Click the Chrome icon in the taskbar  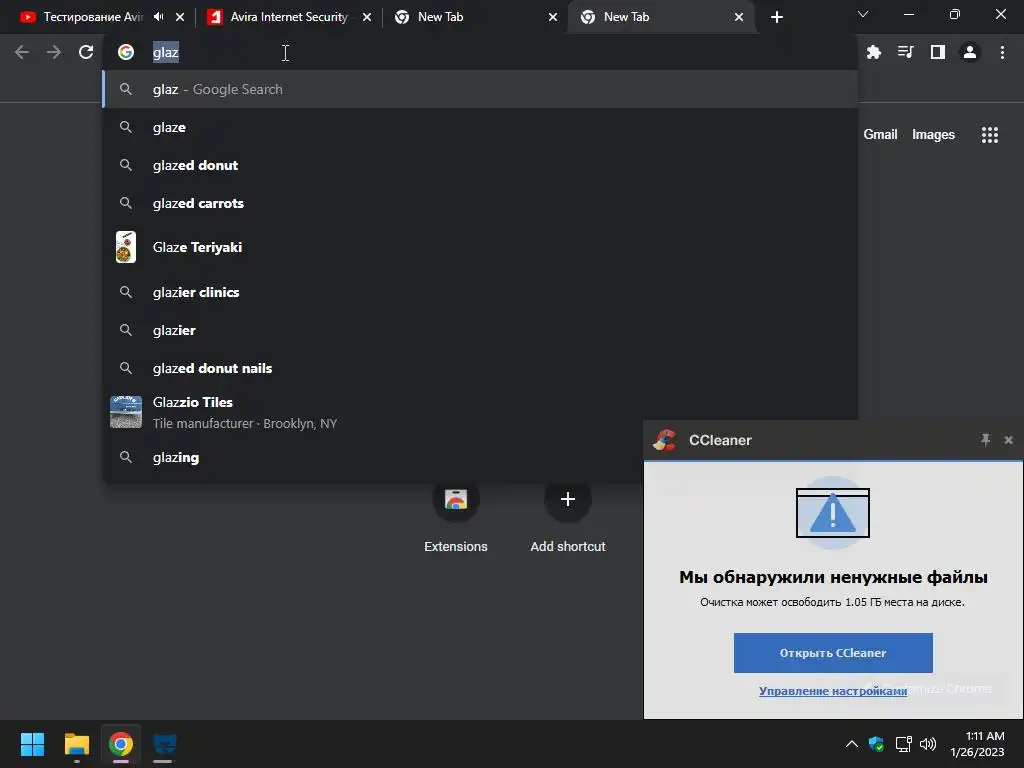121,744
